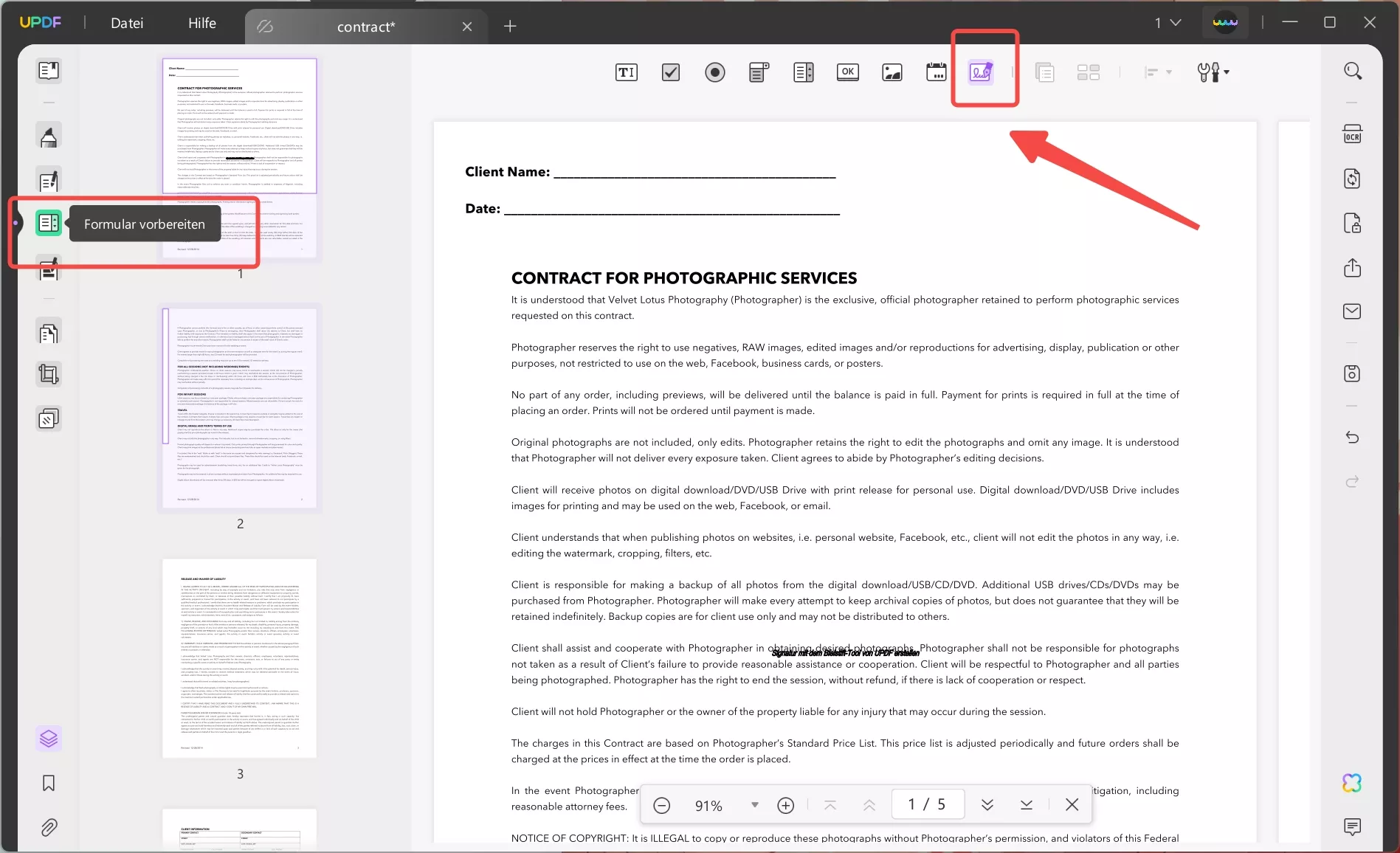Viewport: 1400px width, 853px height.
Task: Select the OK Button form field tool
Action: [x=848, y=72]
